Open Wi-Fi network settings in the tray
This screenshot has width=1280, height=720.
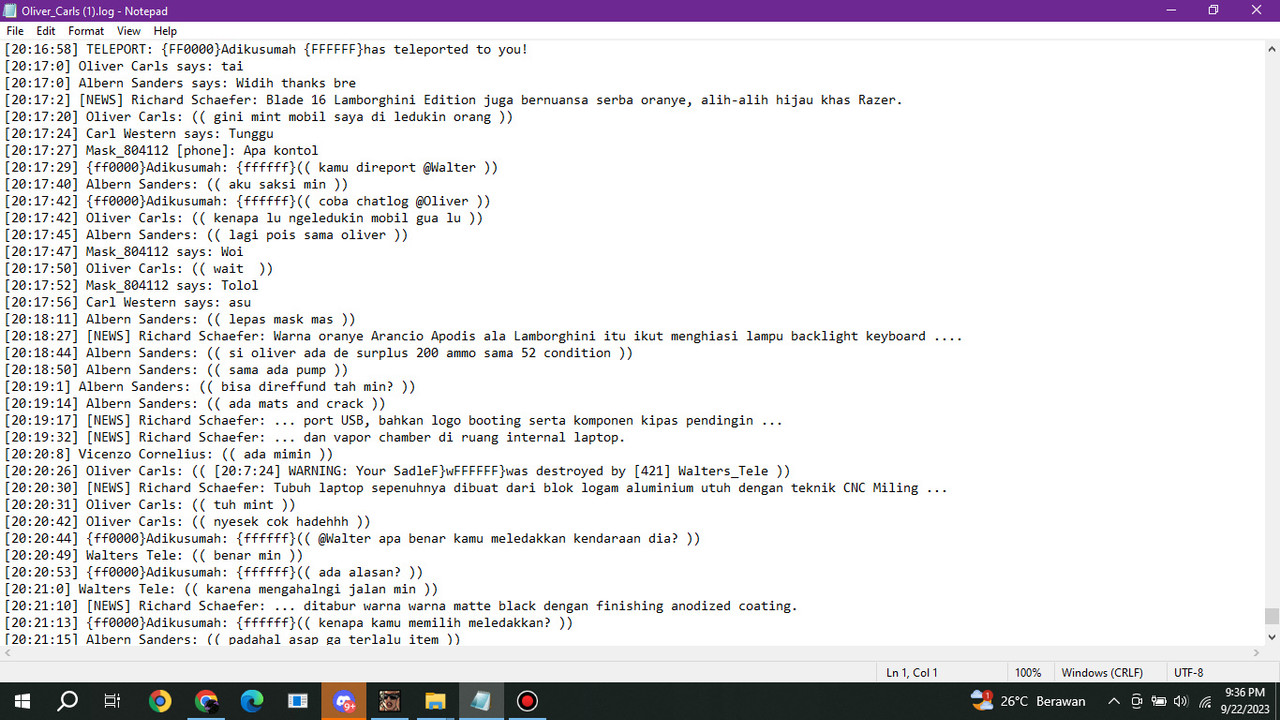click(1205, 701)
